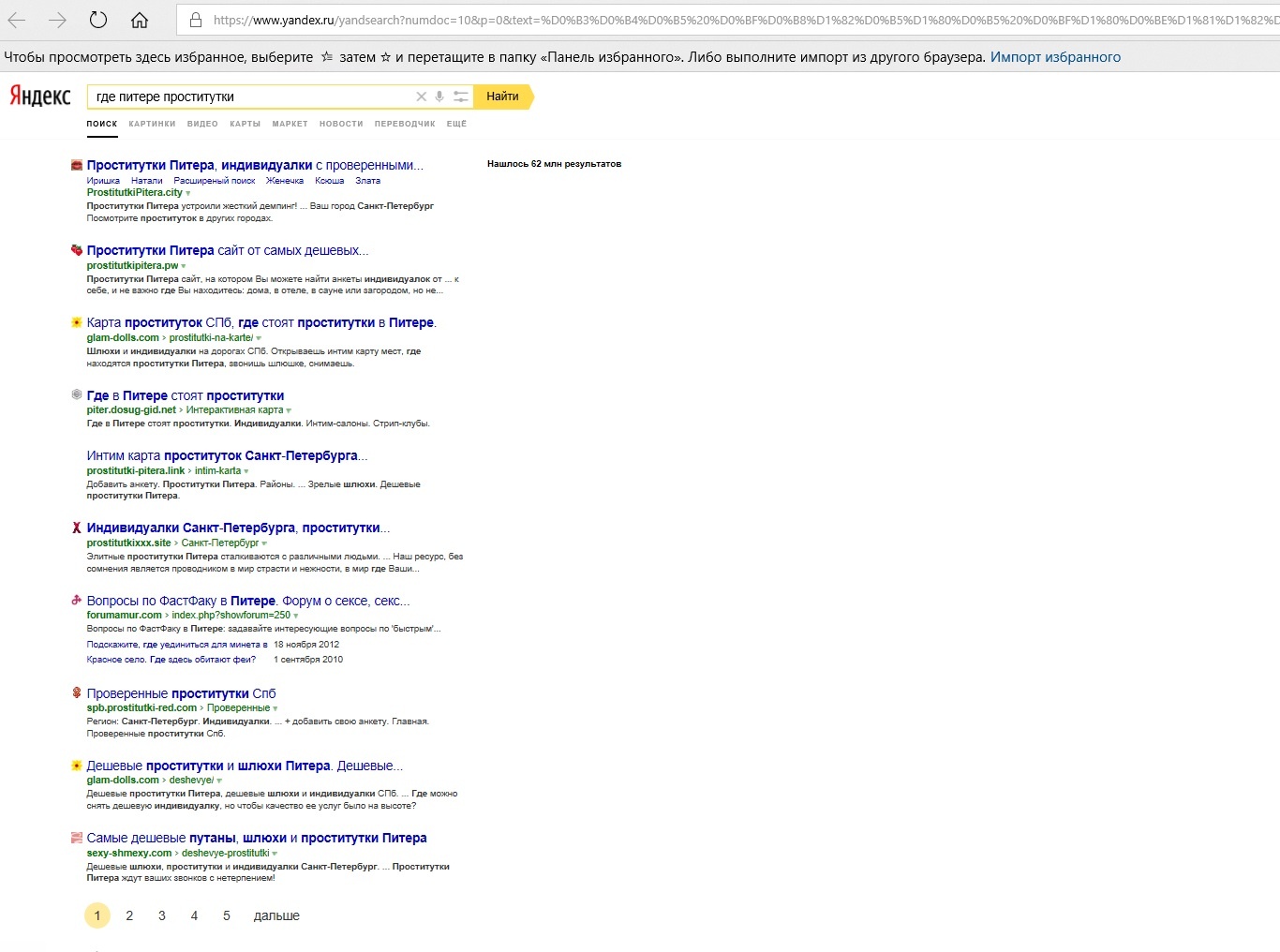Reload the page with the refresh icon
Screen dimensions: 1280x952
coord(98,20)
